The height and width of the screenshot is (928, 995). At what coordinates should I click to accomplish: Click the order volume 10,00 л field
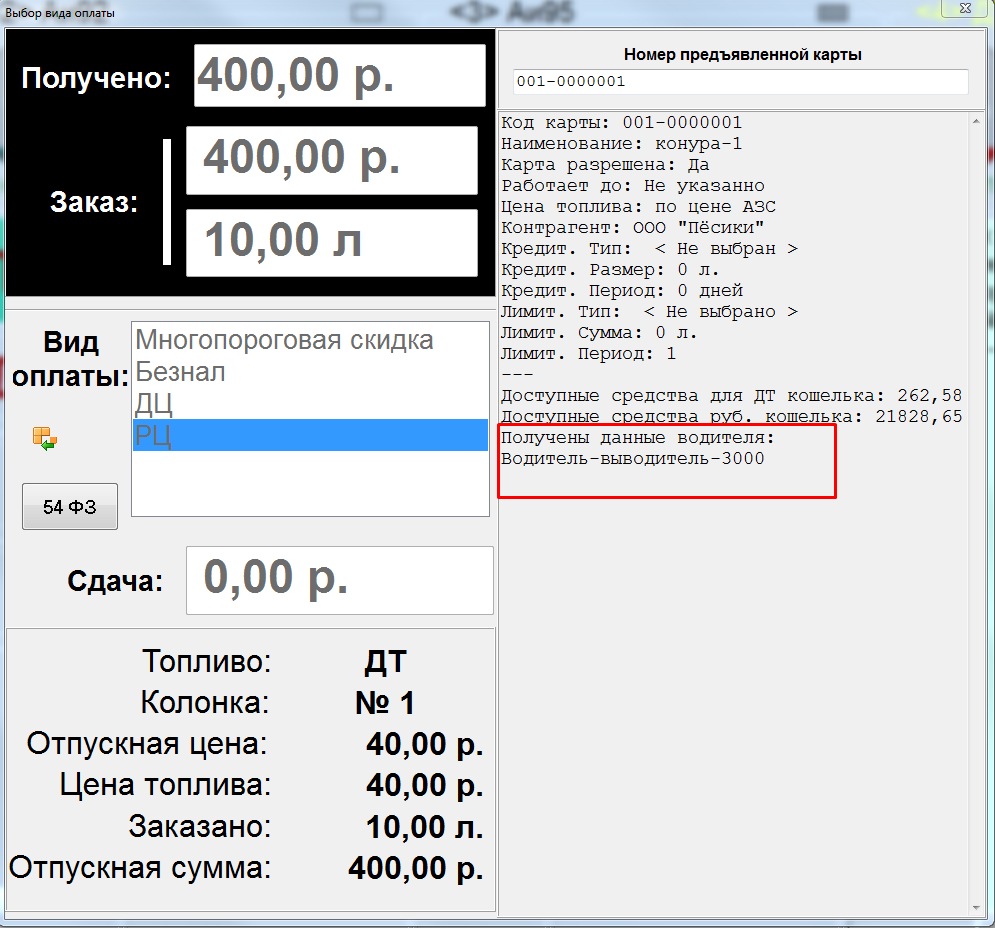coord(332,243)
